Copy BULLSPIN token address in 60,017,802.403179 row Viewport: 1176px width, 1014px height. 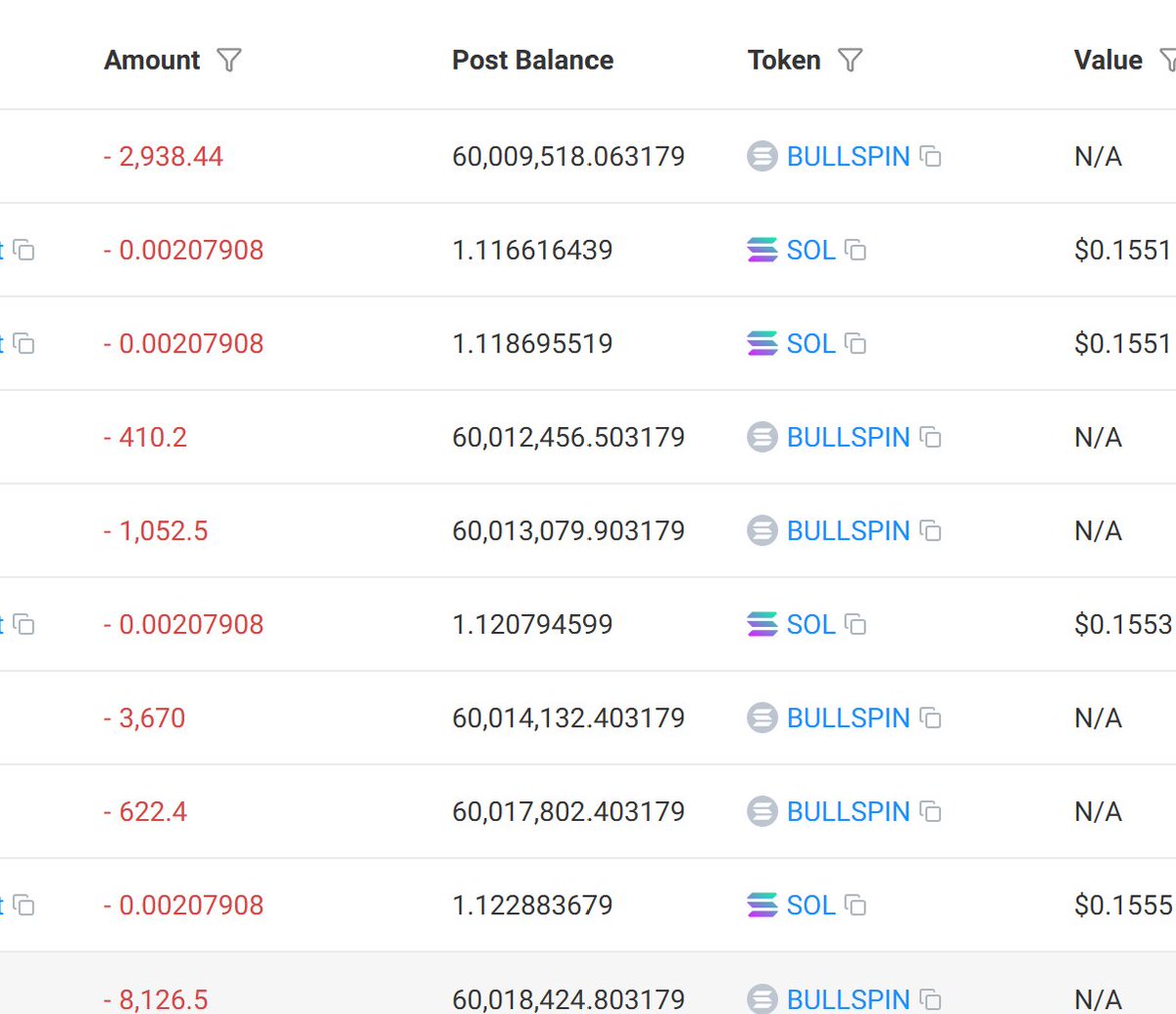pyautogui.click(x=931, y=812)
